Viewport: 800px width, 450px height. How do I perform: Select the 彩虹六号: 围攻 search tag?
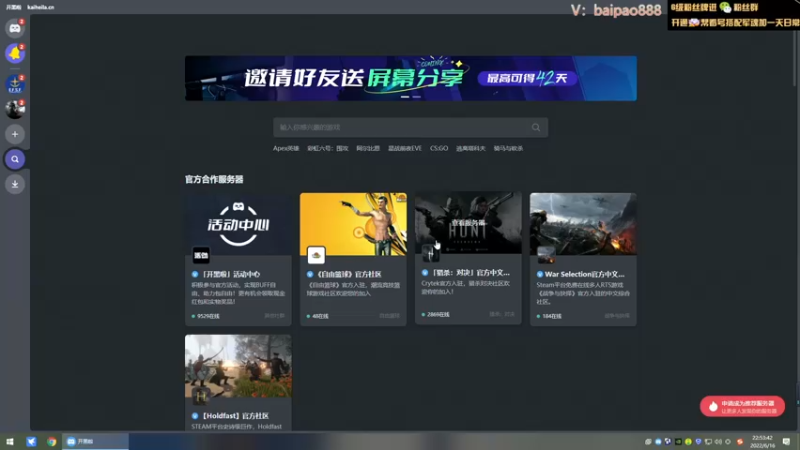328,148
